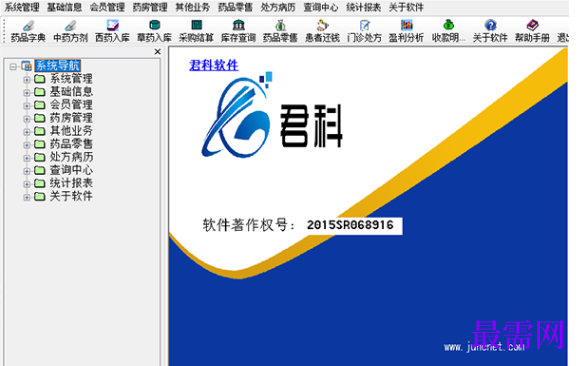Expand the 基础信息 tree node
Image resolution: width=583 pixels, height=366 pixels.
tap(27, 93)
